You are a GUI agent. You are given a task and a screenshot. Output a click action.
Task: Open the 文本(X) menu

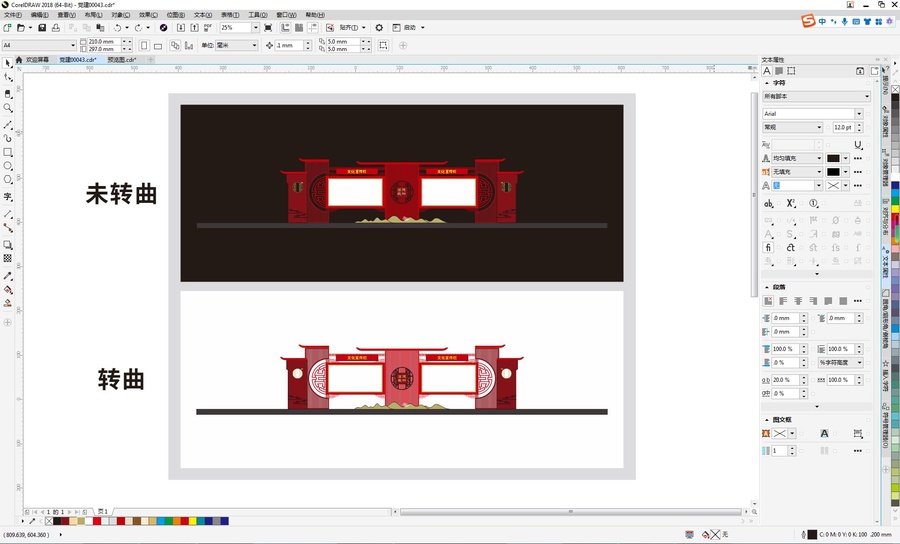(203, 15)
